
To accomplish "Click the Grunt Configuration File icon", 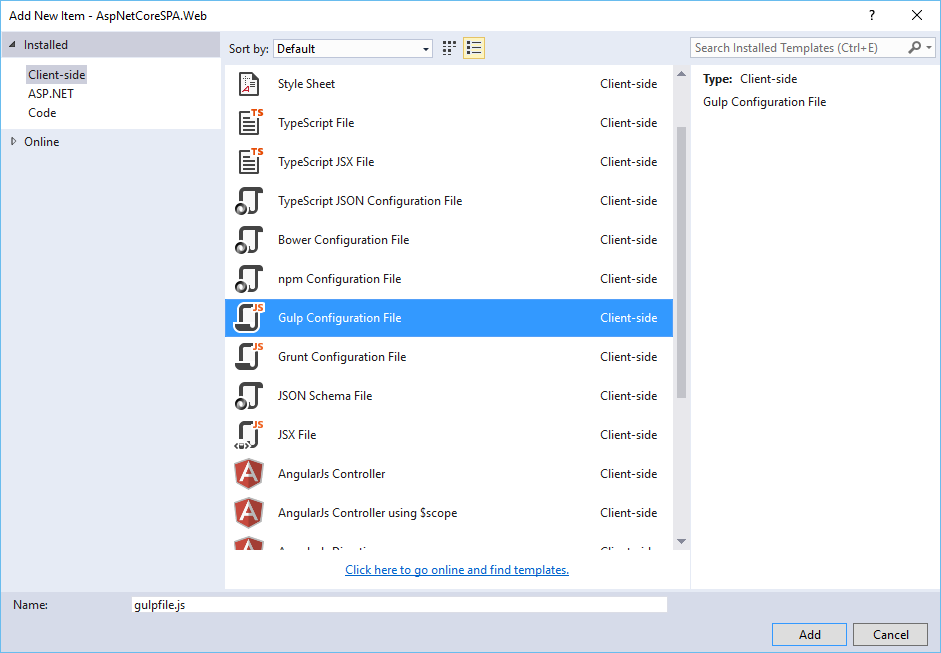I will pos(249,357).
